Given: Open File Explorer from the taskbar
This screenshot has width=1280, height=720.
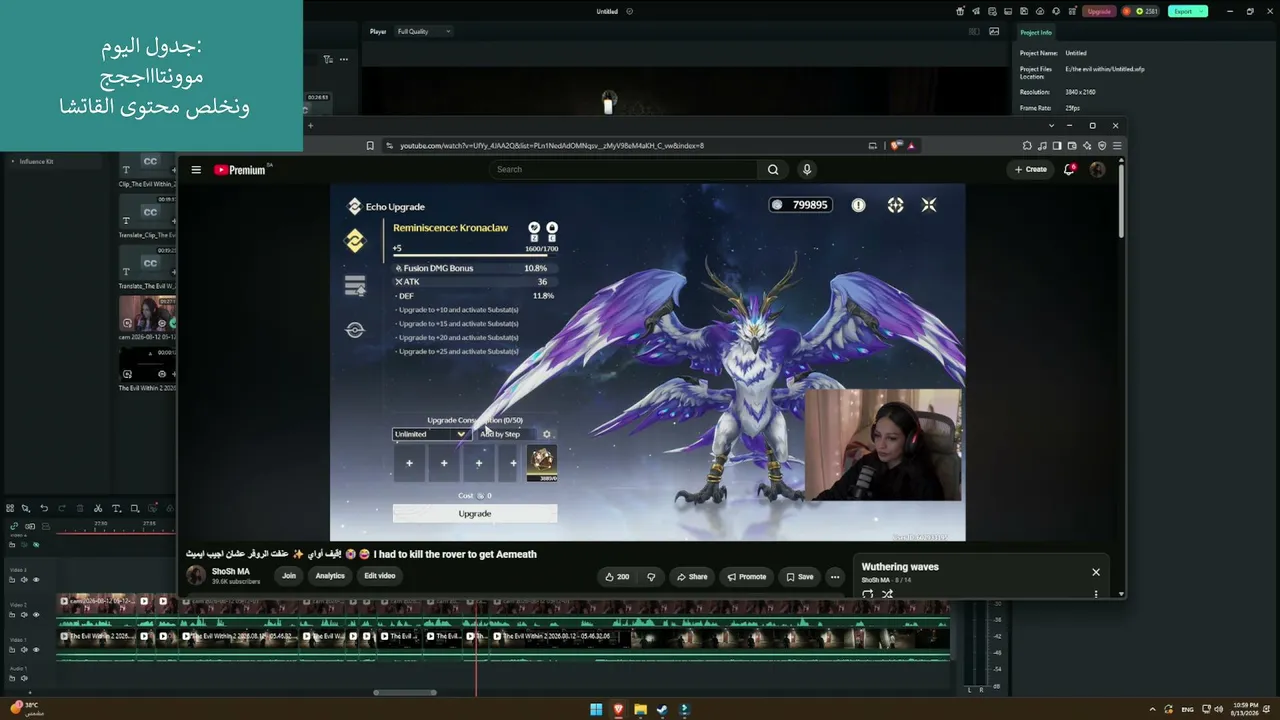Looking at the screenshot, I should pos(640,710).
